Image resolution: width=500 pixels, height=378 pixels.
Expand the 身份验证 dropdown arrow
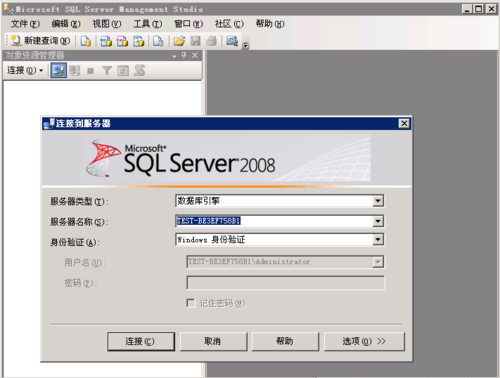coord(378,239)
